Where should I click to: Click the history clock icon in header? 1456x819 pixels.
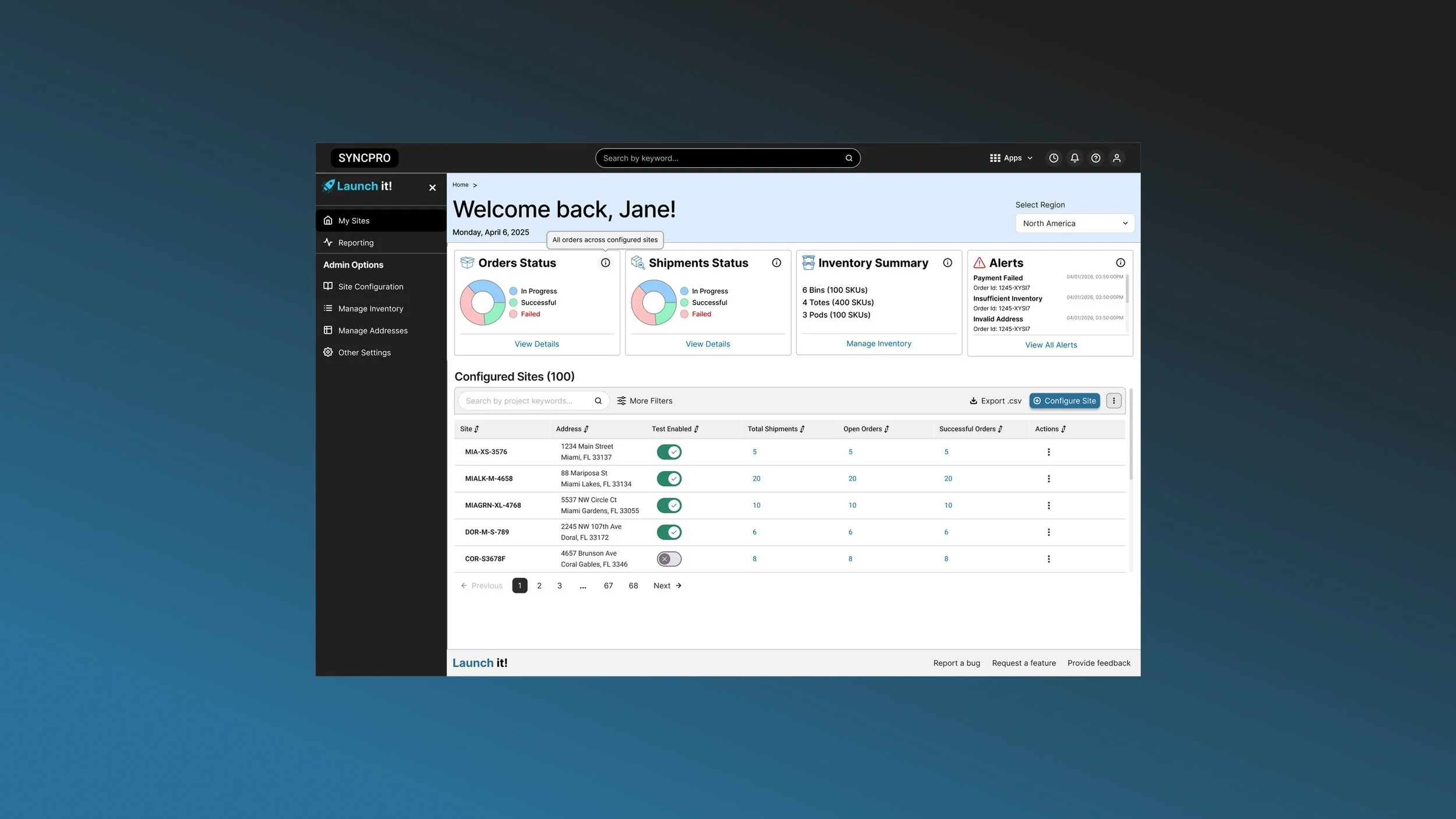click(x=1054, y=158)
